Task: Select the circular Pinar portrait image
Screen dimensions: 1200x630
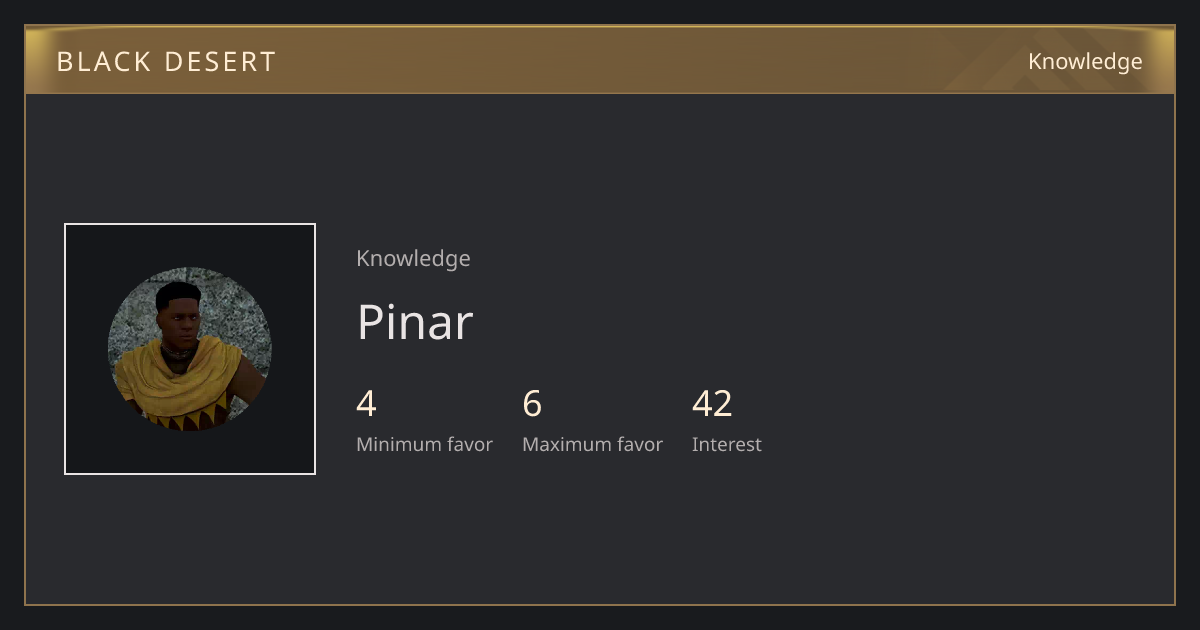Action: point(190,349)
